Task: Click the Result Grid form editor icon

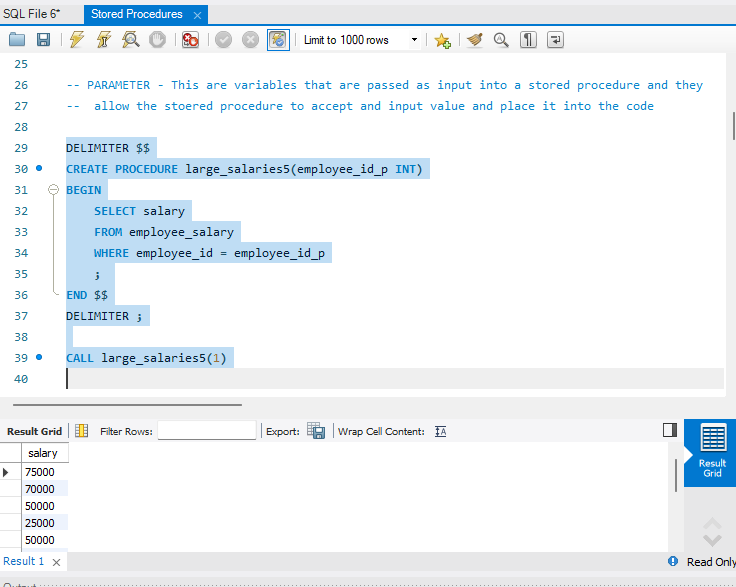Action: pyautogui.click(x=82, y=431)
